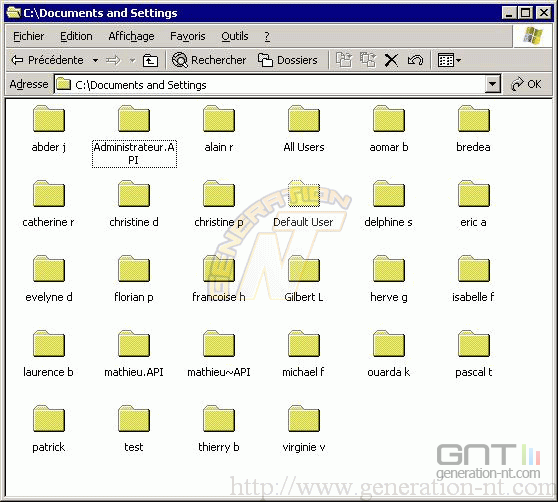
Task: Open the Affichage menu
Action: [x=131, y=36]
